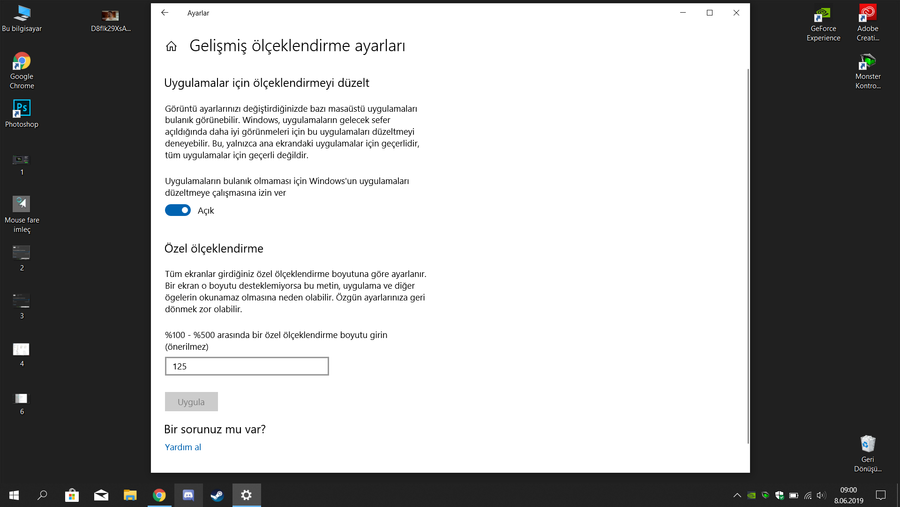Screen dimensions: 900x507
Task: Open the Photoshop desktop shortcut
Action: click(x=22, y=114)
